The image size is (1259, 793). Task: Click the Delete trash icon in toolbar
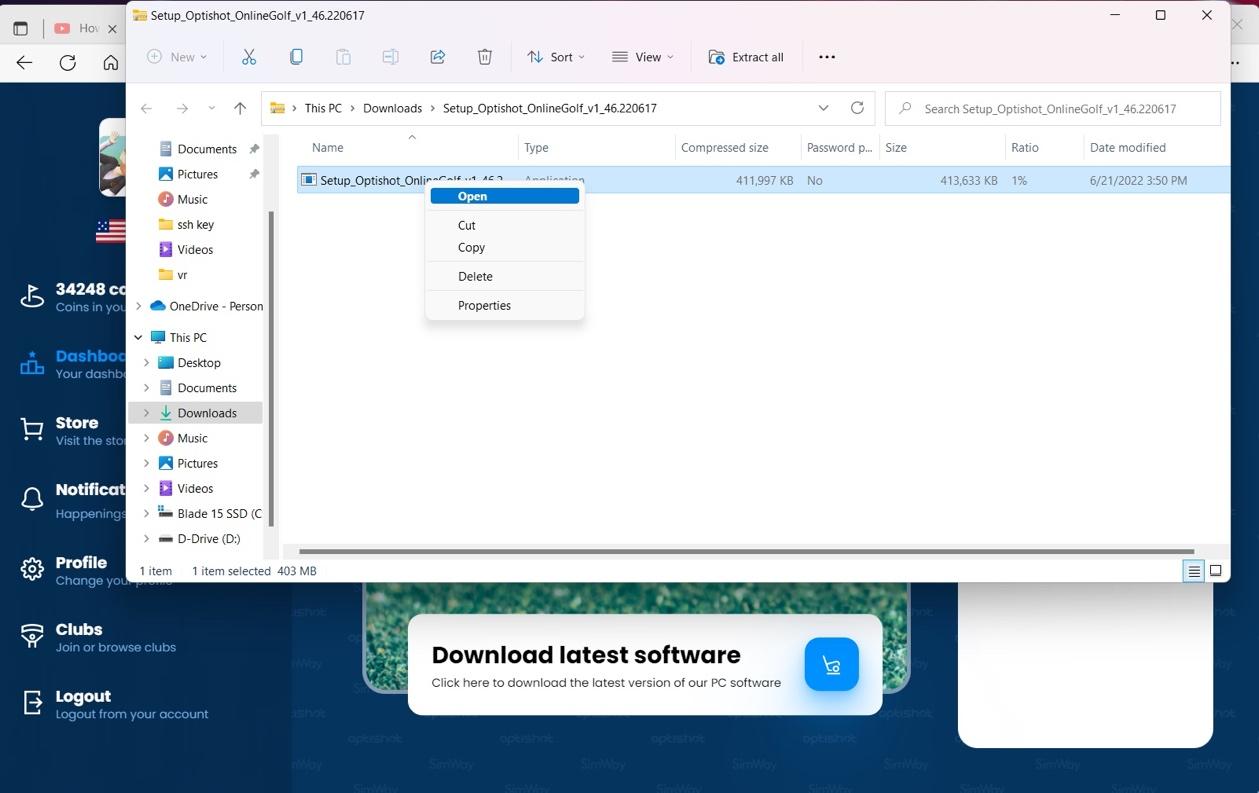pos(485,57)
